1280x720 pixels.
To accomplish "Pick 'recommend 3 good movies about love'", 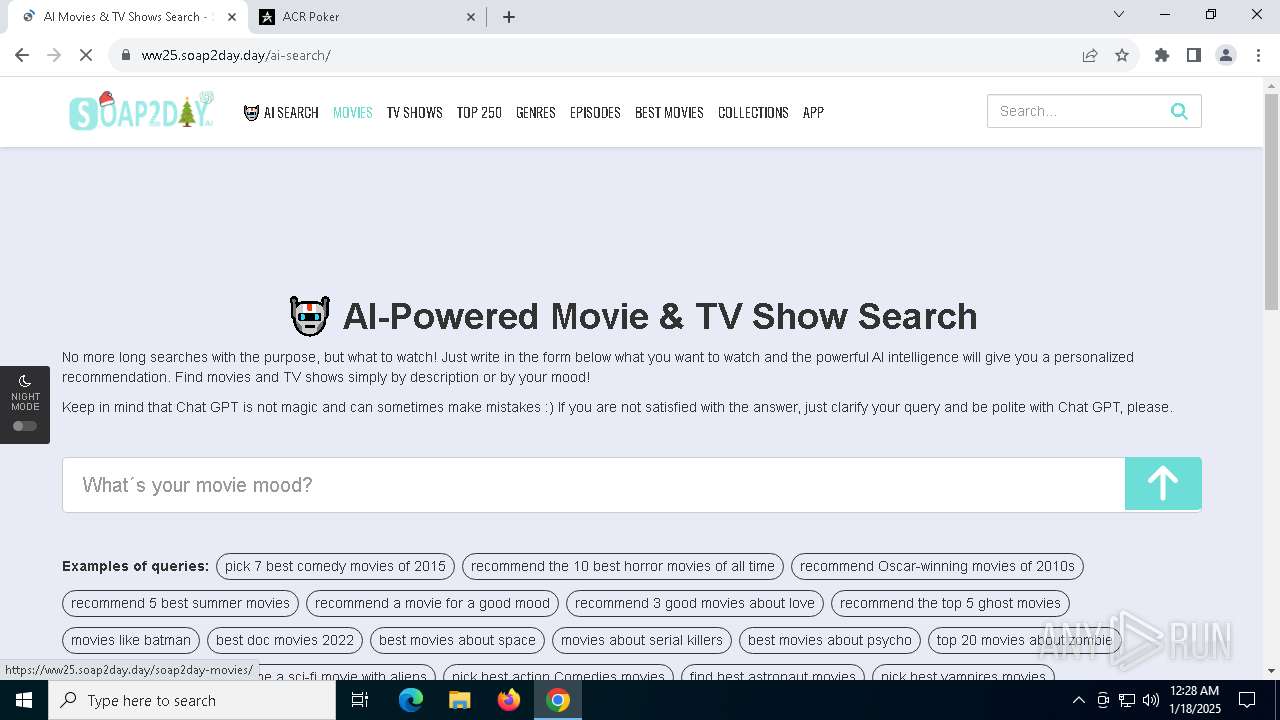I will tap(695, 603).
